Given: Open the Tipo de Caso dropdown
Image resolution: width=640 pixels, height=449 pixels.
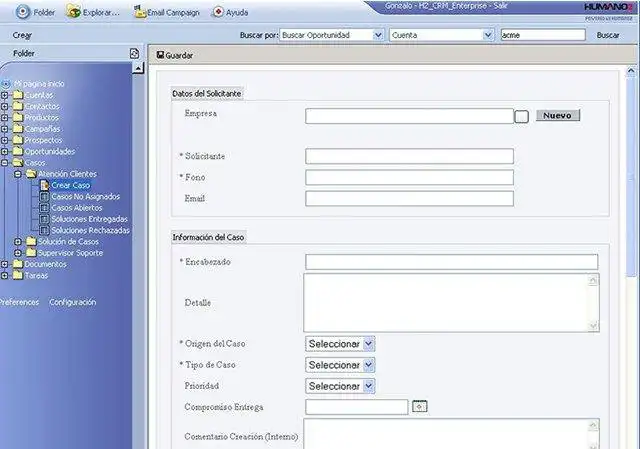Looking at the screenshot, I should (x=369, y=365).
